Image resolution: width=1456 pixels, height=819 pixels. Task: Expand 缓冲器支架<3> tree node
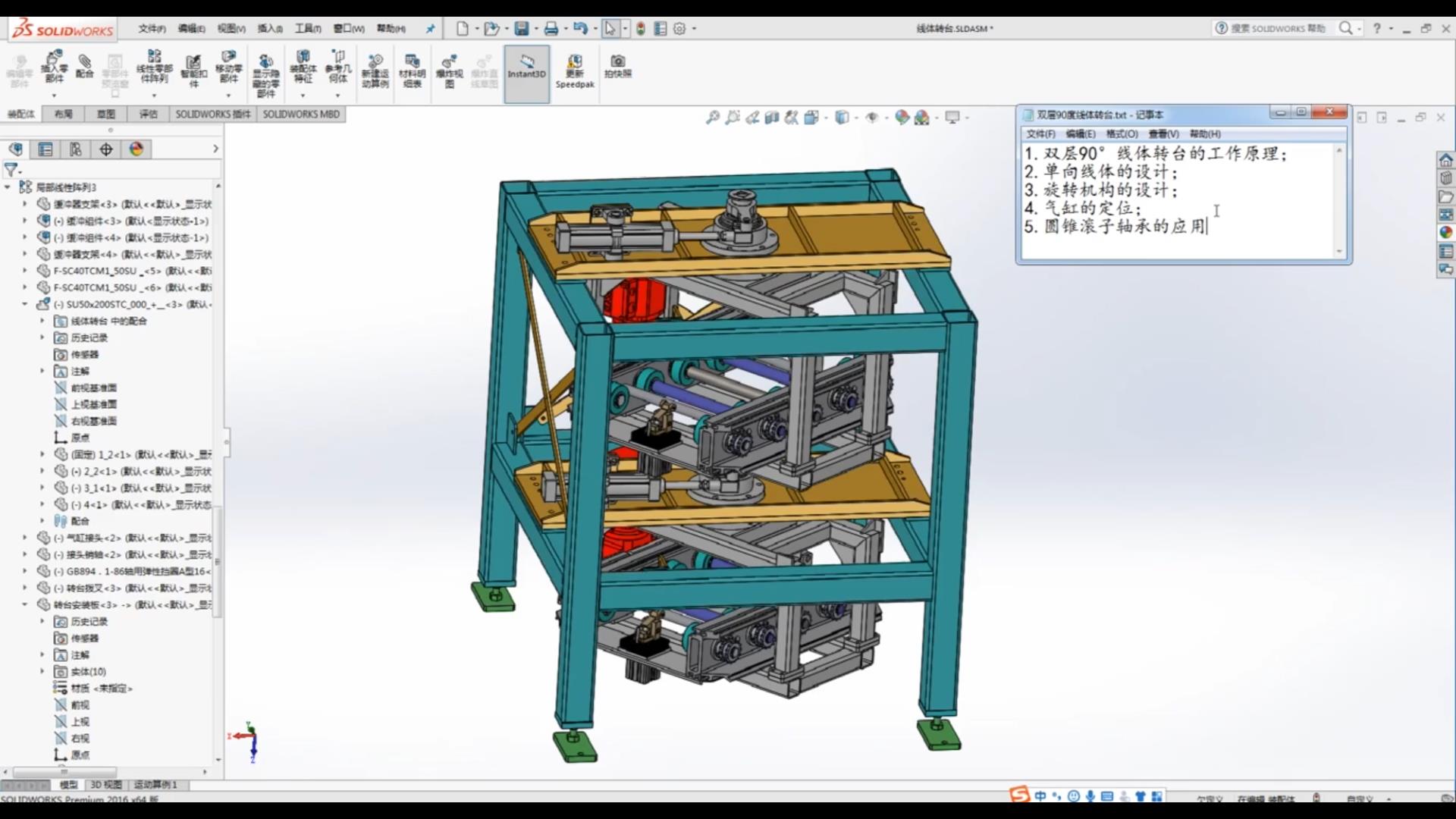point(25,204)
